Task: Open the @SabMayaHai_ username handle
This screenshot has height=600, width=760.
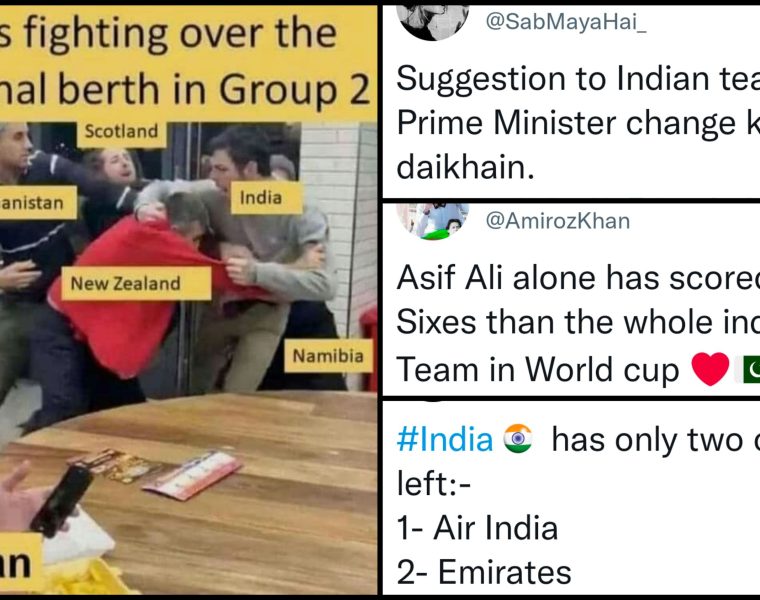Action: pos(566,22)
